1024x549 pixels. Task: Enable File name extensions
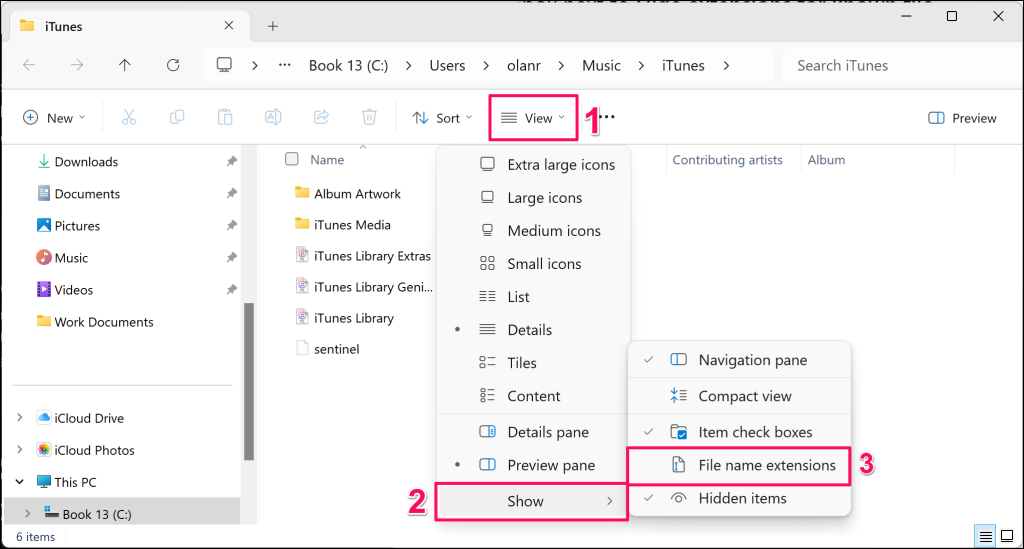(739, 465)
